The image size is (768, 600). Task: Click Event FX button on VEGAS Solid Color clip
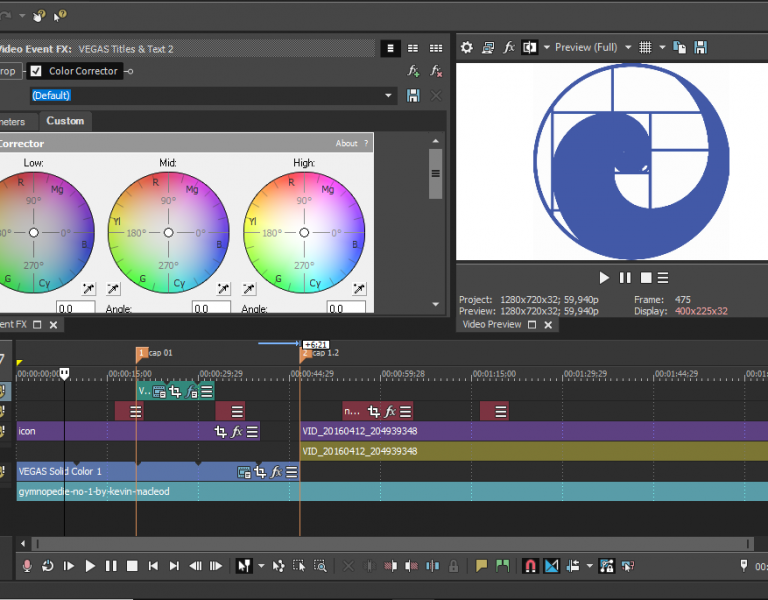(276, 472)
